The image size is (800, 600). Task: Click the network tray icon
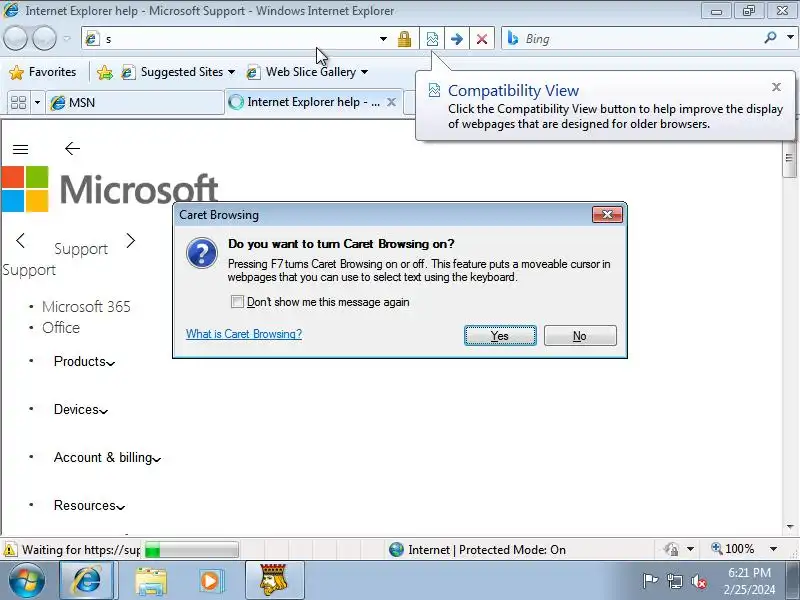674,581
